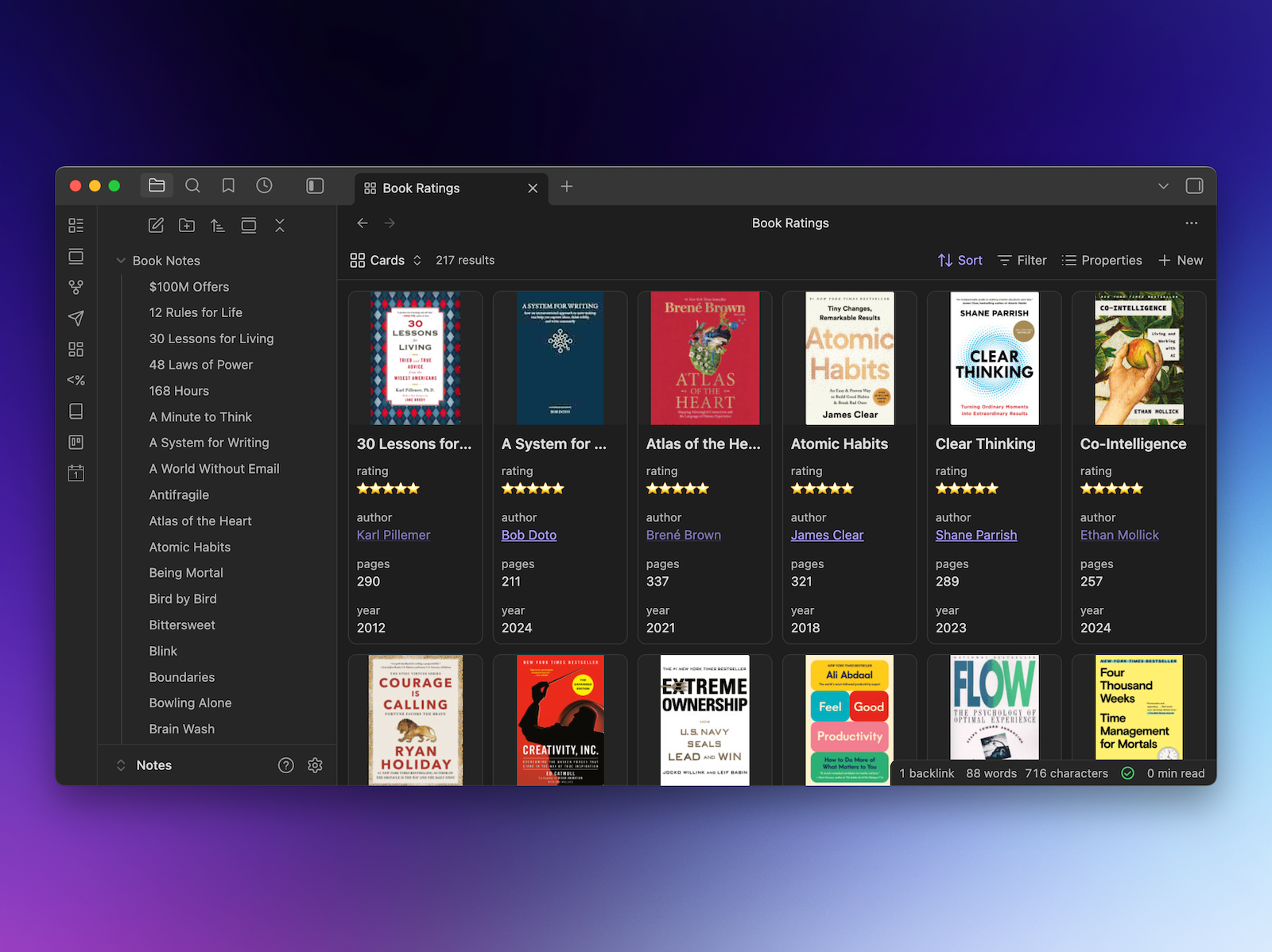Open the search panel icon
This screenshot has height=952, width=1272.
(x=192, y=186)
